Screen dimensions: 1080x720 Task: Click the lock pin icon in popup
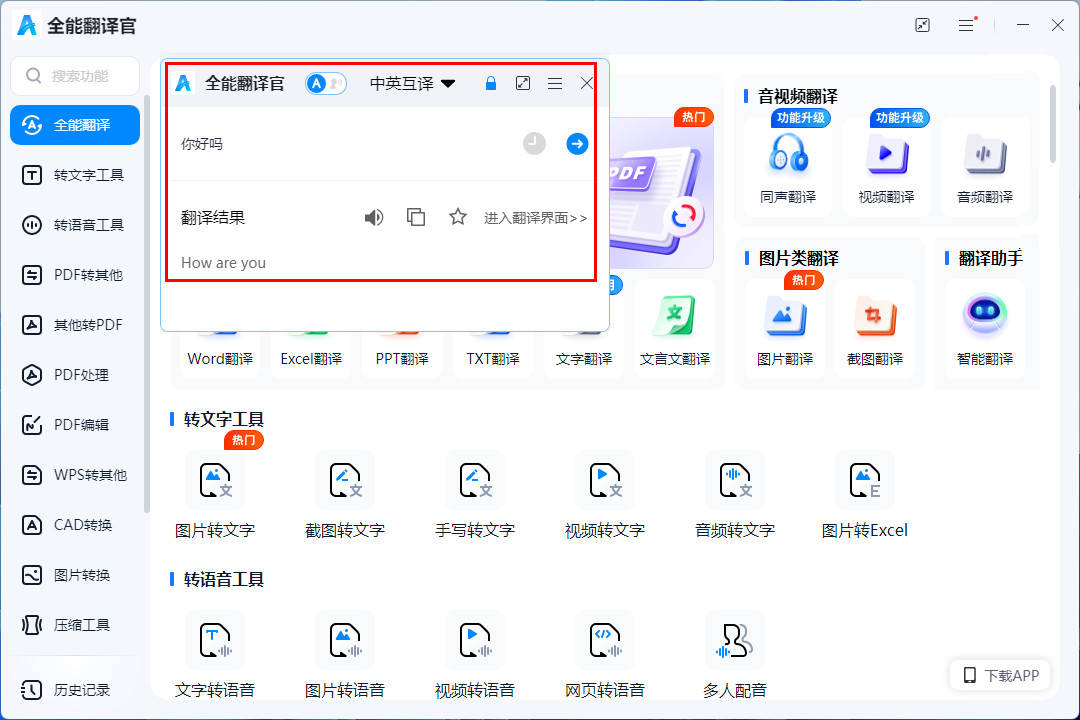pyautogui.click(x=490, y=83)
